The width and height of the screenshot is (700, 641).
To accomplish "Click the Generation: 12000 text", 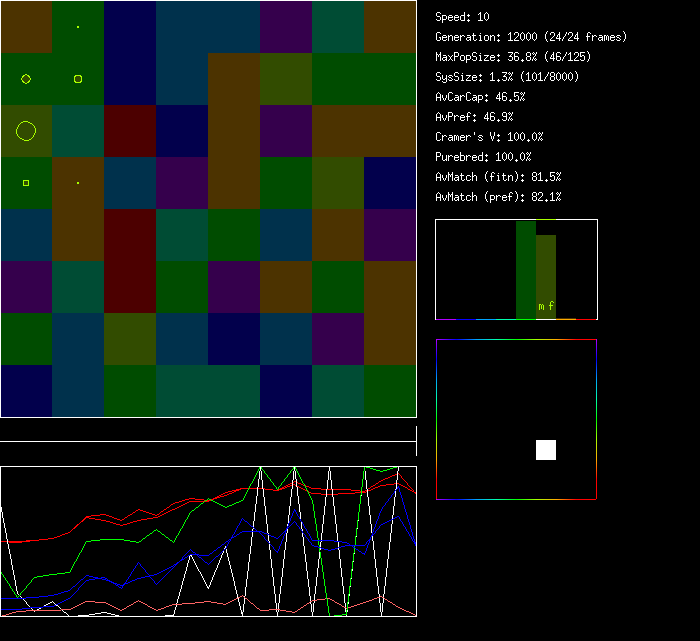I will [x=531, y=37].
